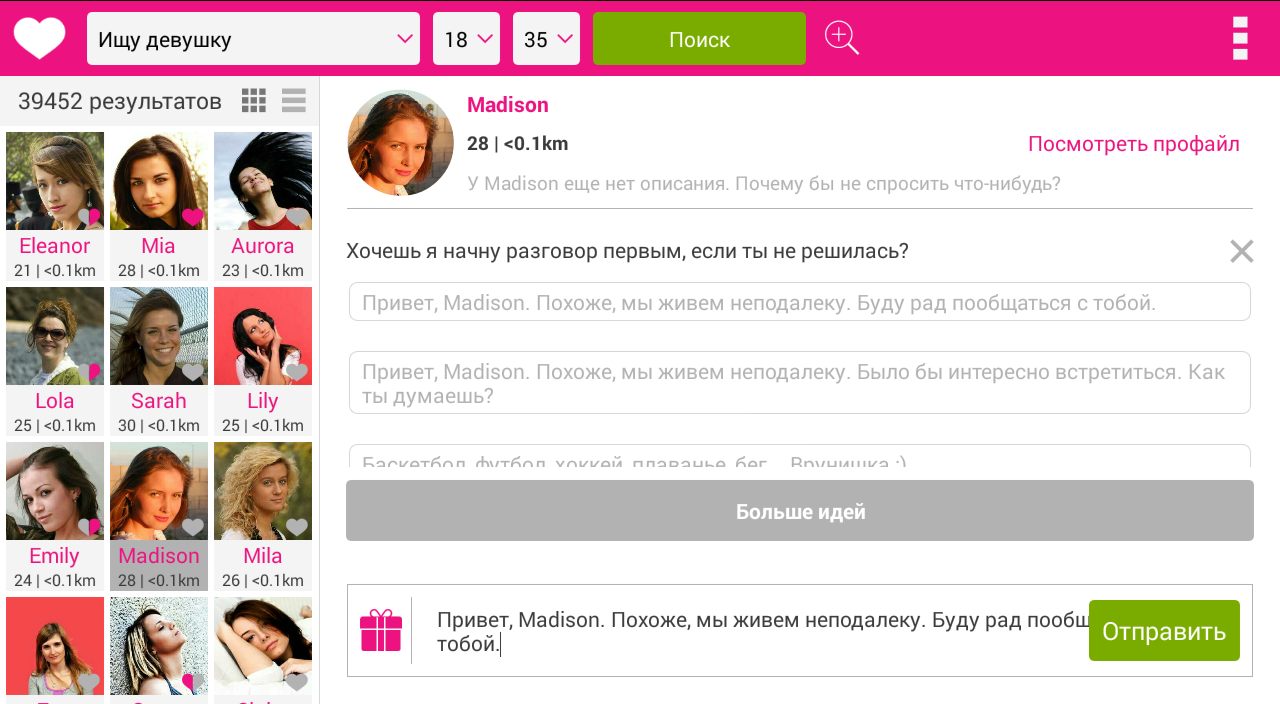This screenshot has height=704, width=1280.
Task: Click the name label Aurora
Action: point(263,246)
